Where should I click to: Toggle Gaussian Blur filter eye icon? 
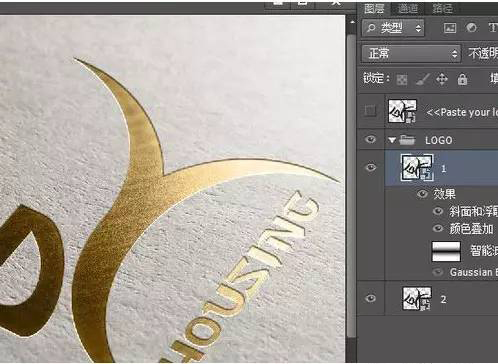(x=438, y=272)
